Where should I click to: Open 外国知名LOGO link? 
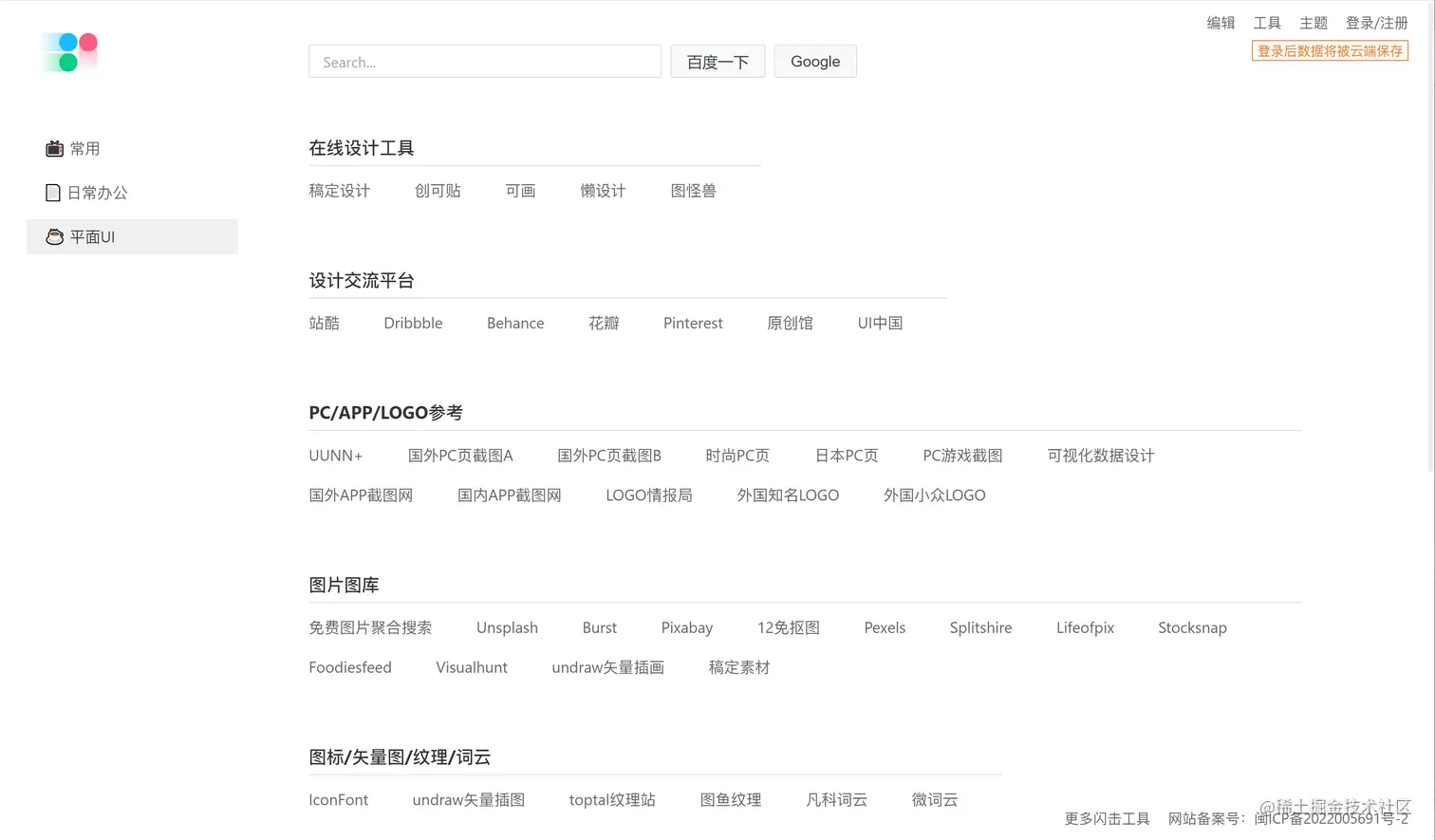coord(788,495)
